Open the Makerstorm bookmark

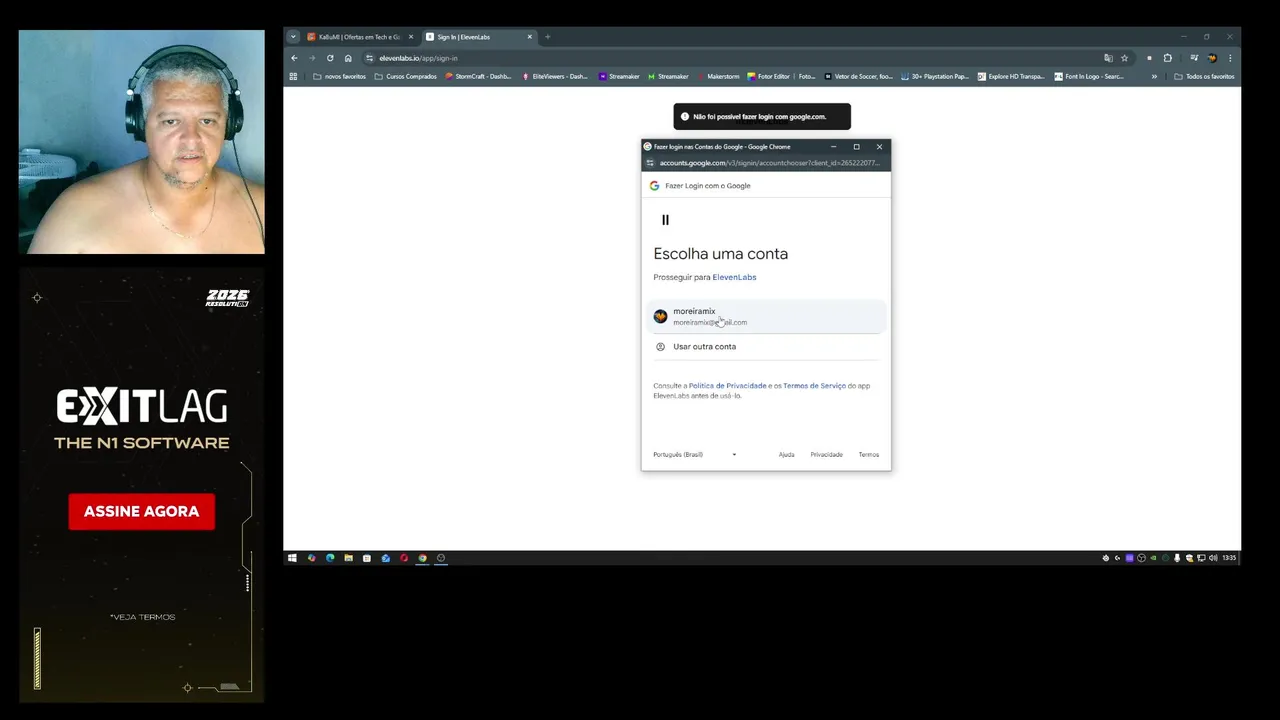click(x=717, y=76)
